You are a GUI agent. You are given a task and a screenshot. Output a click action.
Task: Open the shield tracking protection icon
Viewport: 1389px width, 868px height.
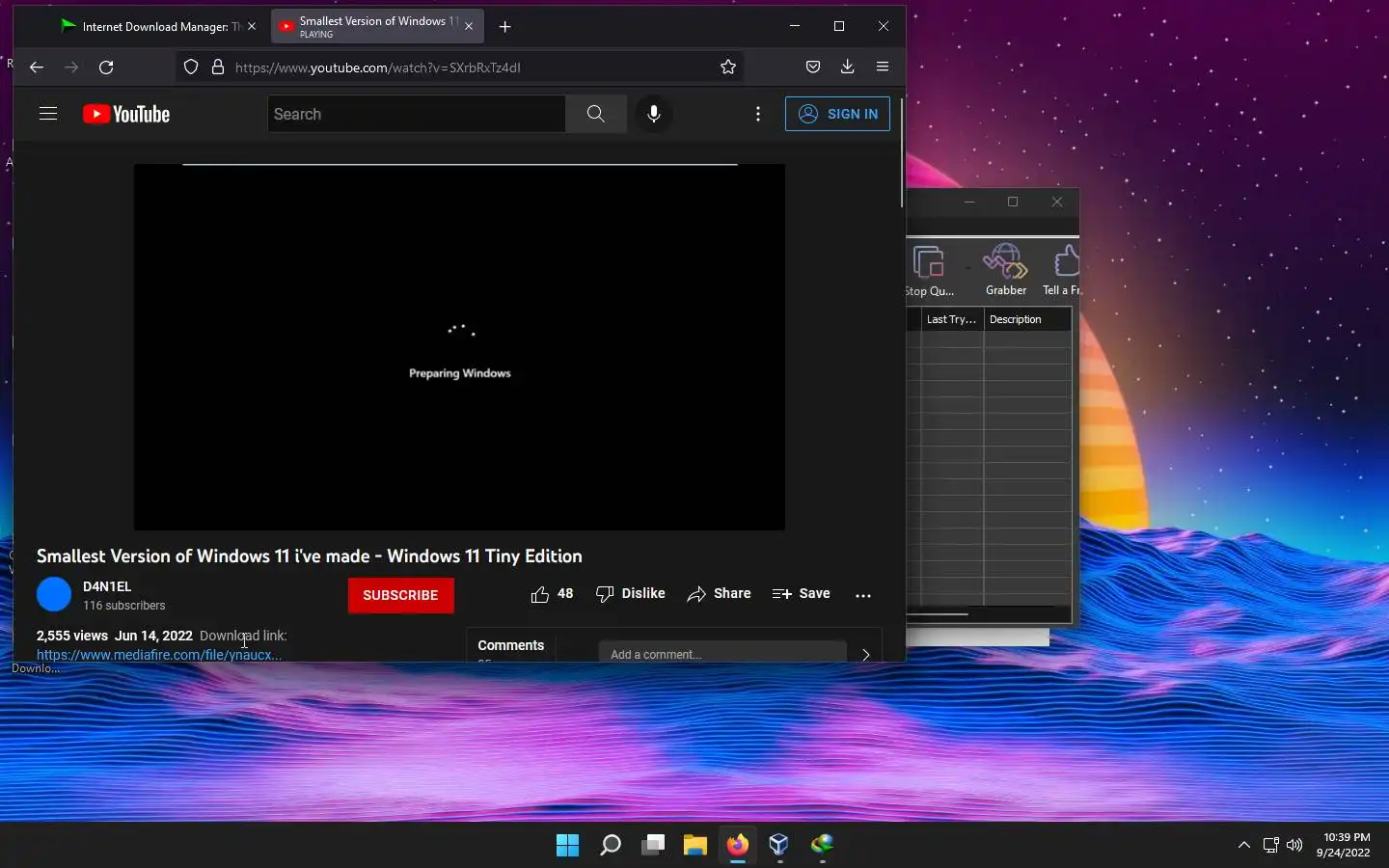191,67
